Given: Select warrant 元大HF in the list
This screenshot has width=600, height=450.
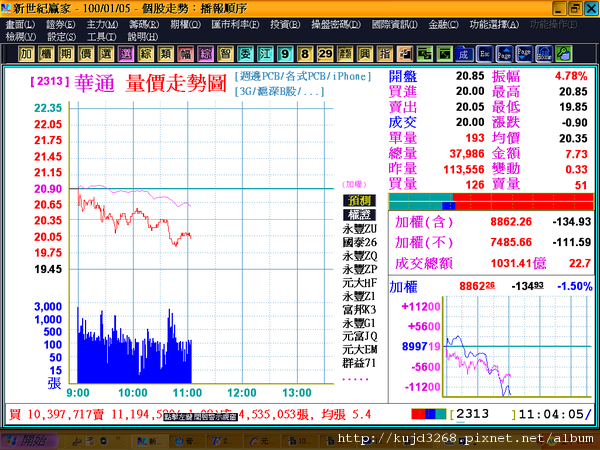Looking at the screenshot, I should click(x=359, y=283).
